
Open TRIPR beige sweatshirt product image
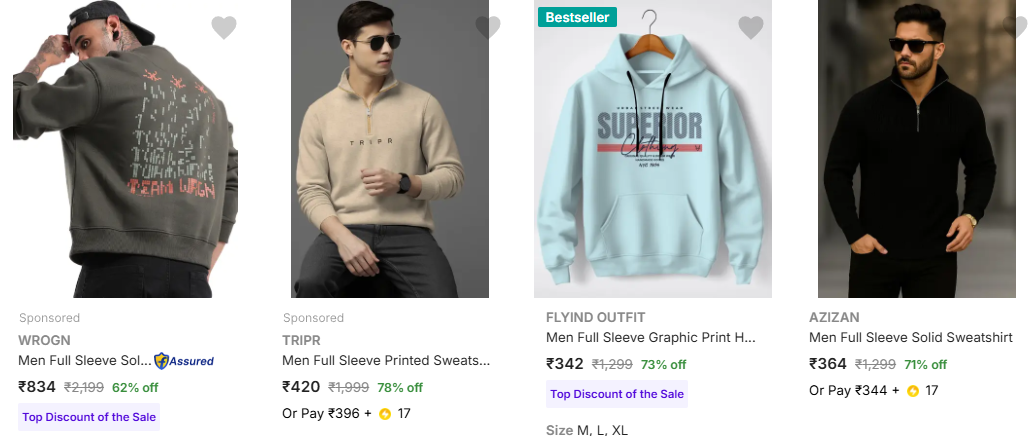tap(390, 150)
